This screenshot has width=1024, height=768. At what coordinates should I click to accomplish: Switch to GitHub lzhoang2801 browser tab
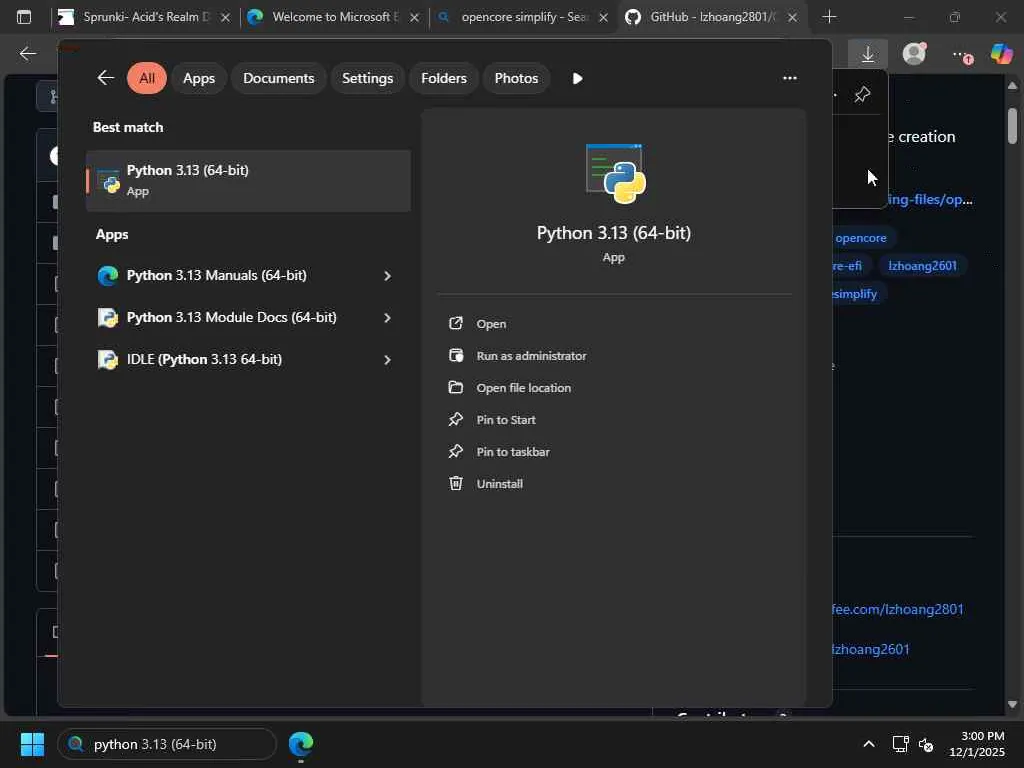click(x=712, y=17)
